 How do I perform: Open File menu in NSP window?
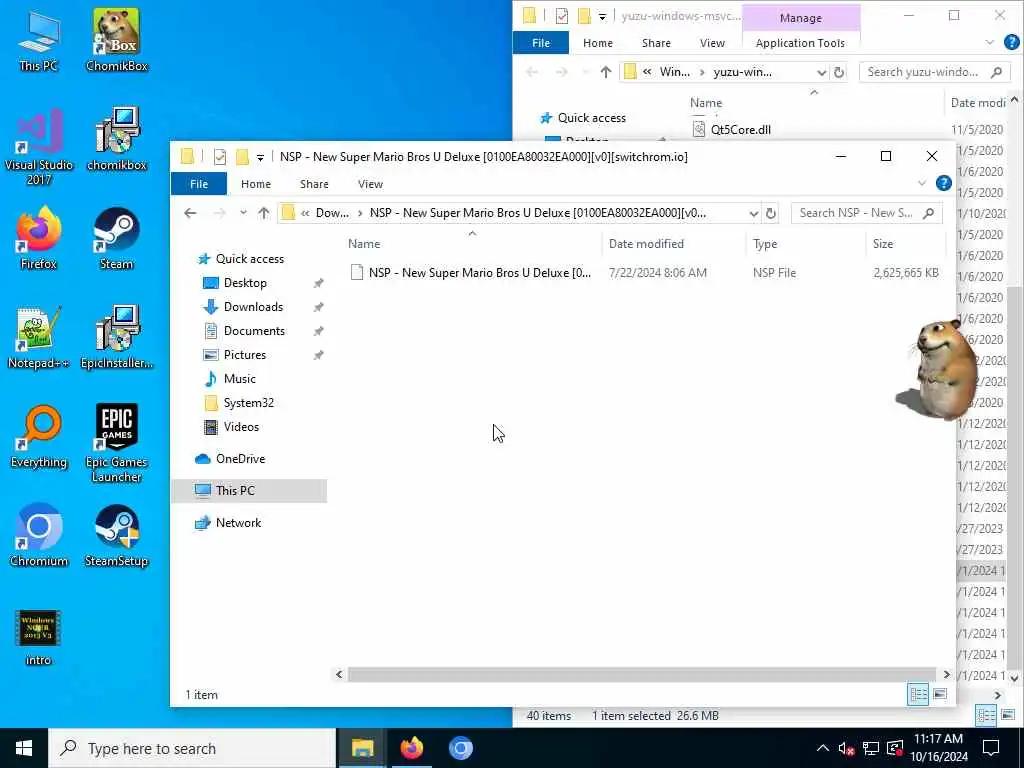[x=199, y=184]
